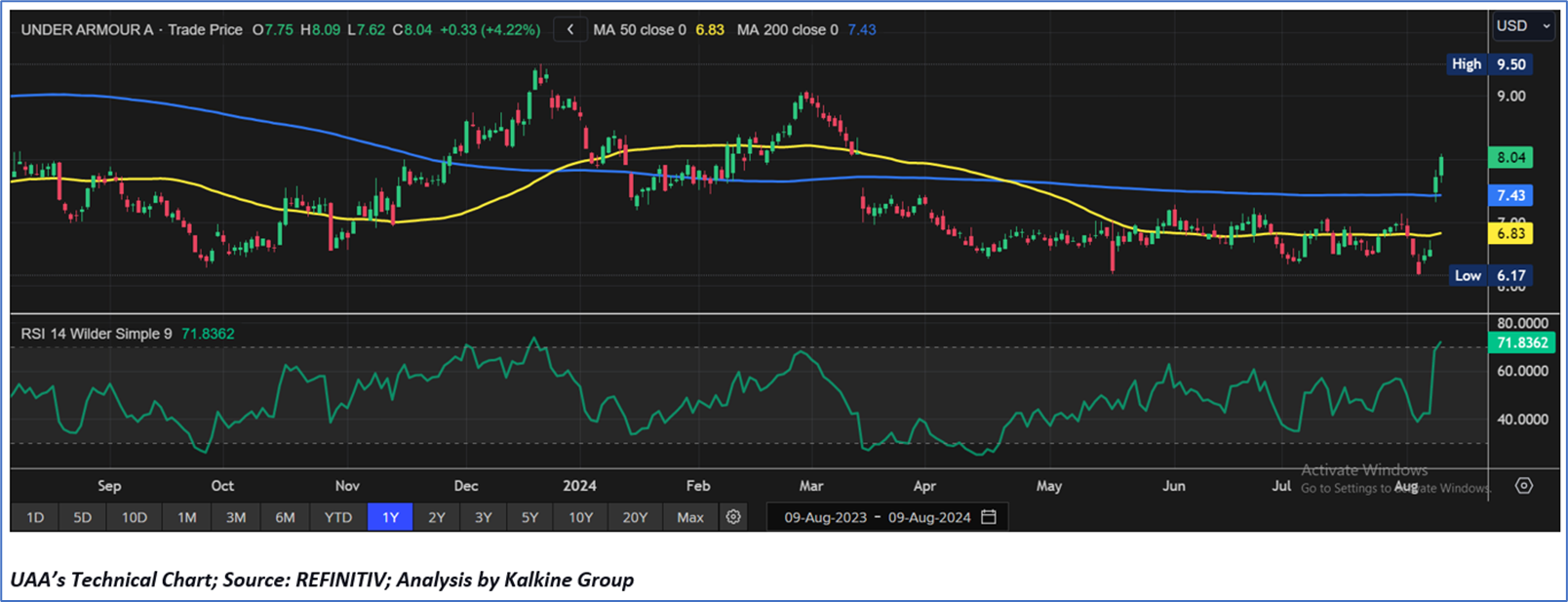Click the date range field 09-Aug-2023 to 09-Aug-2024
1568x602 pixels.
click(x=877, y=517)
